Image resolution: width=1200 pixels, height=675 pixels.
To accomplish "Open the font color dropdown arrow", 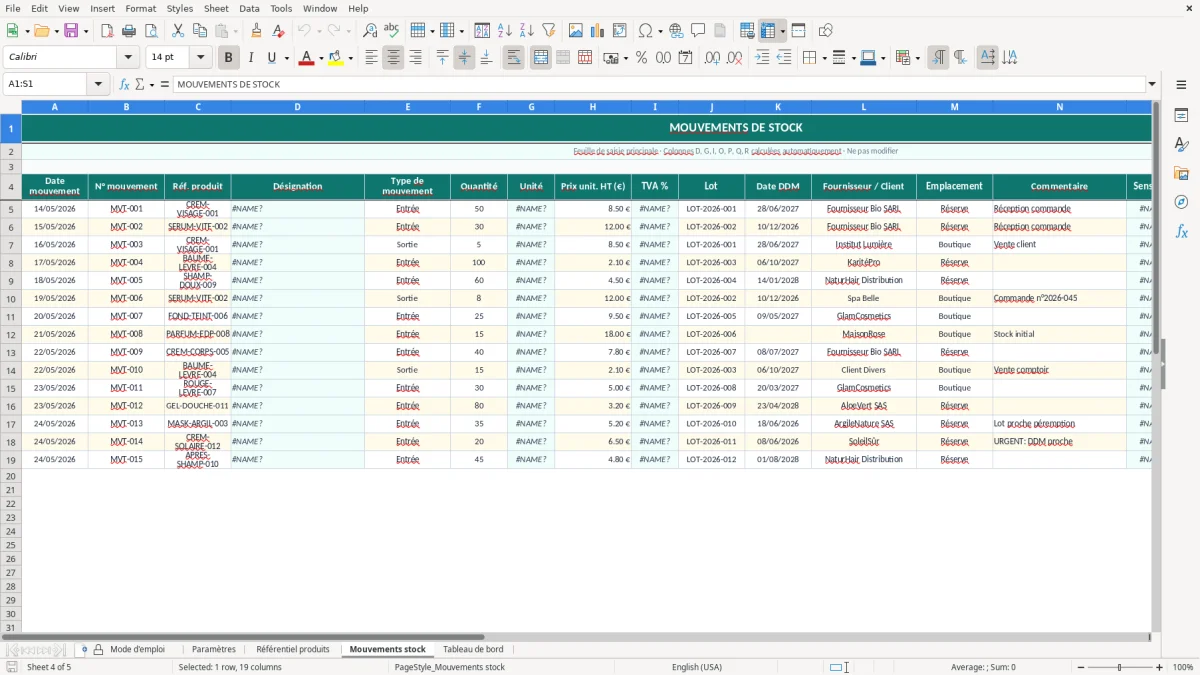I will tap(321, 58).
